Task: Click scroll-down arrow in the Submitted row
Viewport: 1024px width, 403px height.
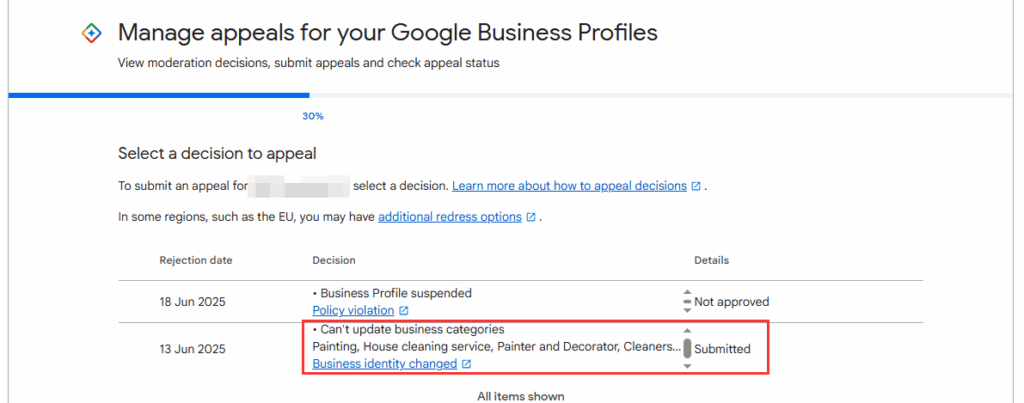Action: 687,366
